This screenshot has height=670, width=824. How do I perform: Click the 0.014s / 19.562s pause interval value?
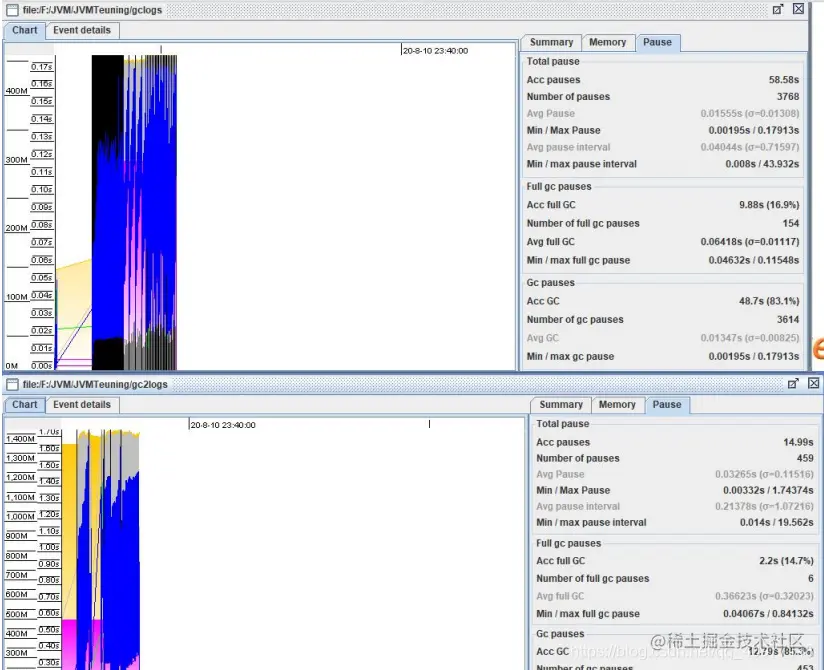coord(776,522)
